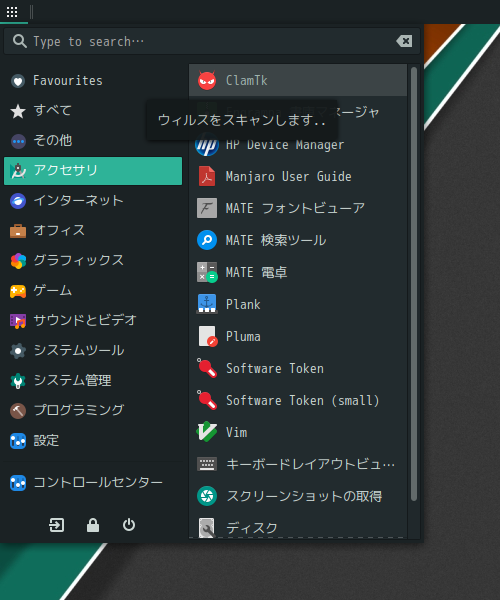
Task: Click the HP Device Manager label
Action: pyautogui.click(x=285, y=145)
